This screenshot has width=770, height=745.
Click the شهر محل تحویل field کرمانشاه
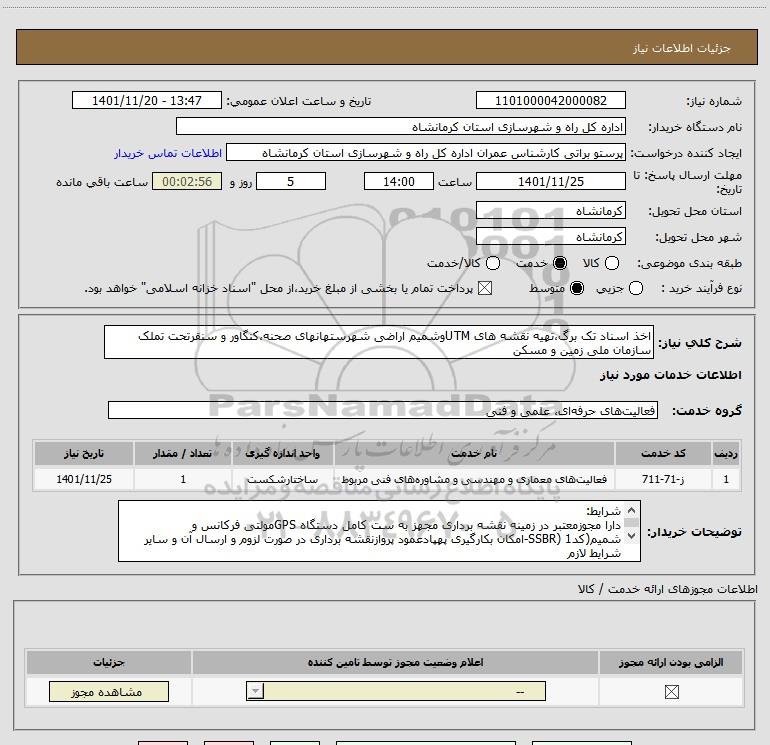pyautogui.click(x=550, y=237)
